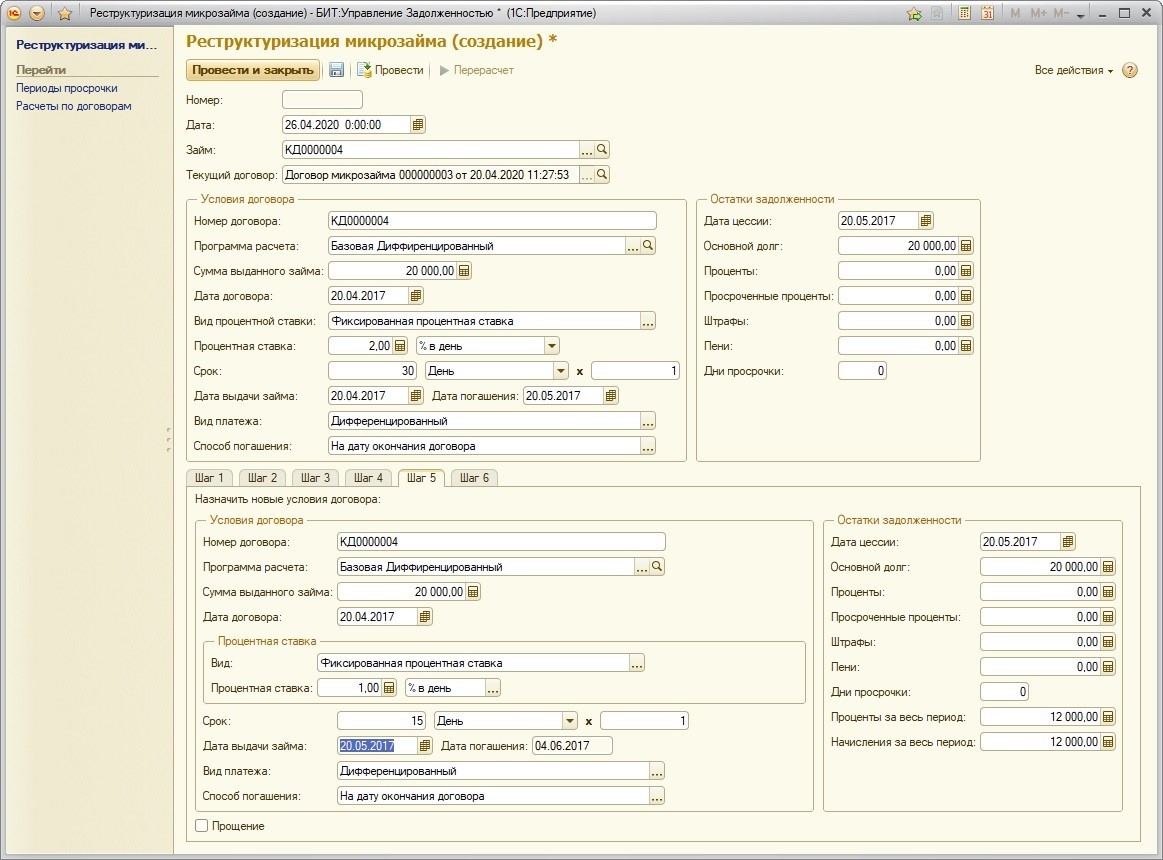
Task: Expand the '% в день' rate dropdown
Action: pos(551,346)
